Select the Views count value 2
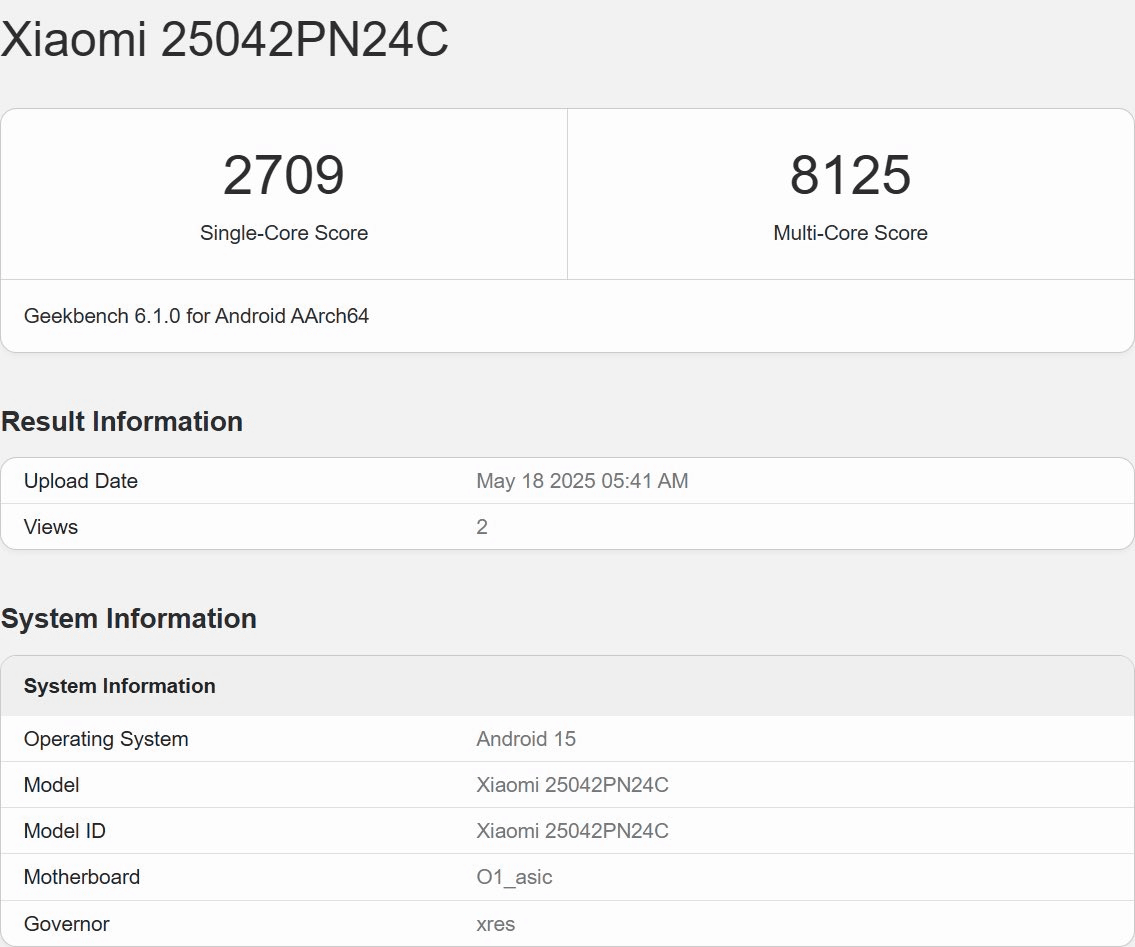Image resolution: width=1135 pixels, height=947 pixels. [482, 527]
